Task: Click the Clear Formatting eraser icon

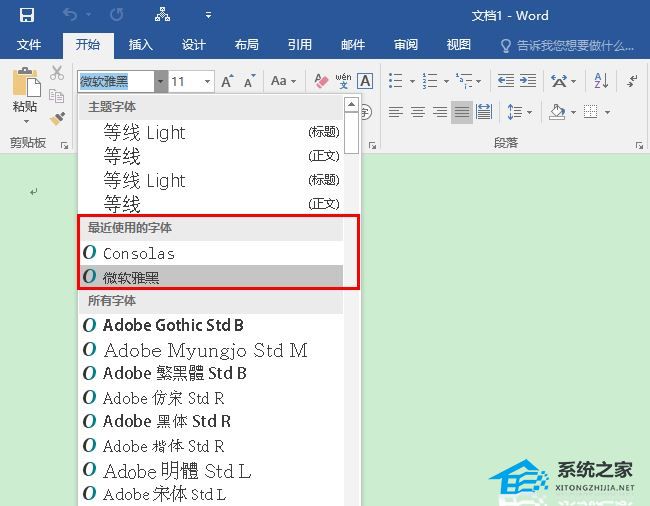Action: tap(321, 81)
